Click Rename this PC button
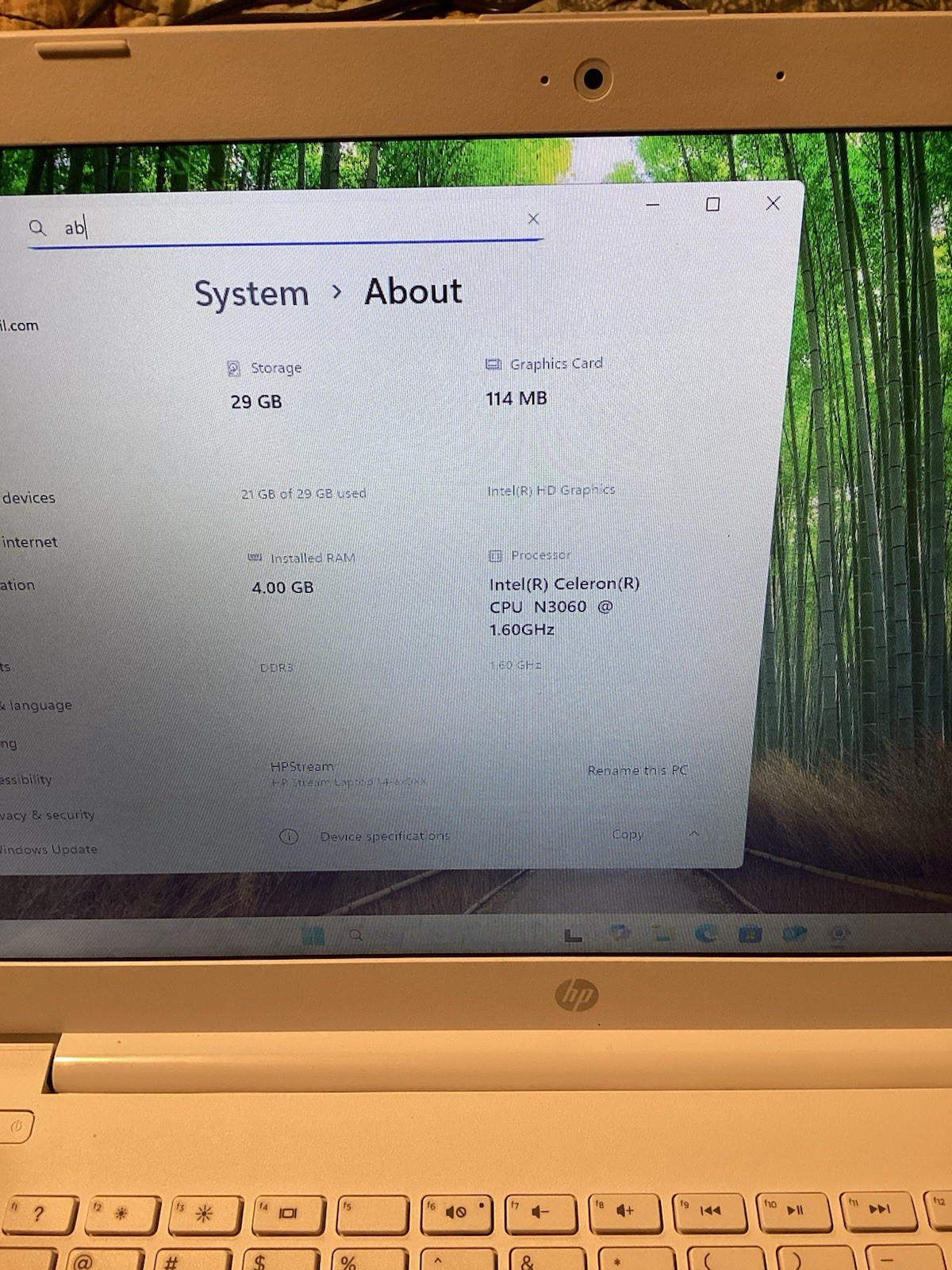This screenshot has width=952, height=1270. point(638,770)
